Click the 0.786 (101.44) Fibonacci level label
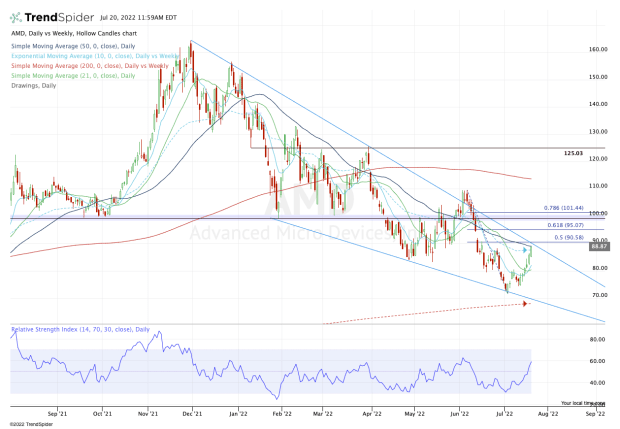This screenshot has width=620, height=429. (x=563, y=208)
